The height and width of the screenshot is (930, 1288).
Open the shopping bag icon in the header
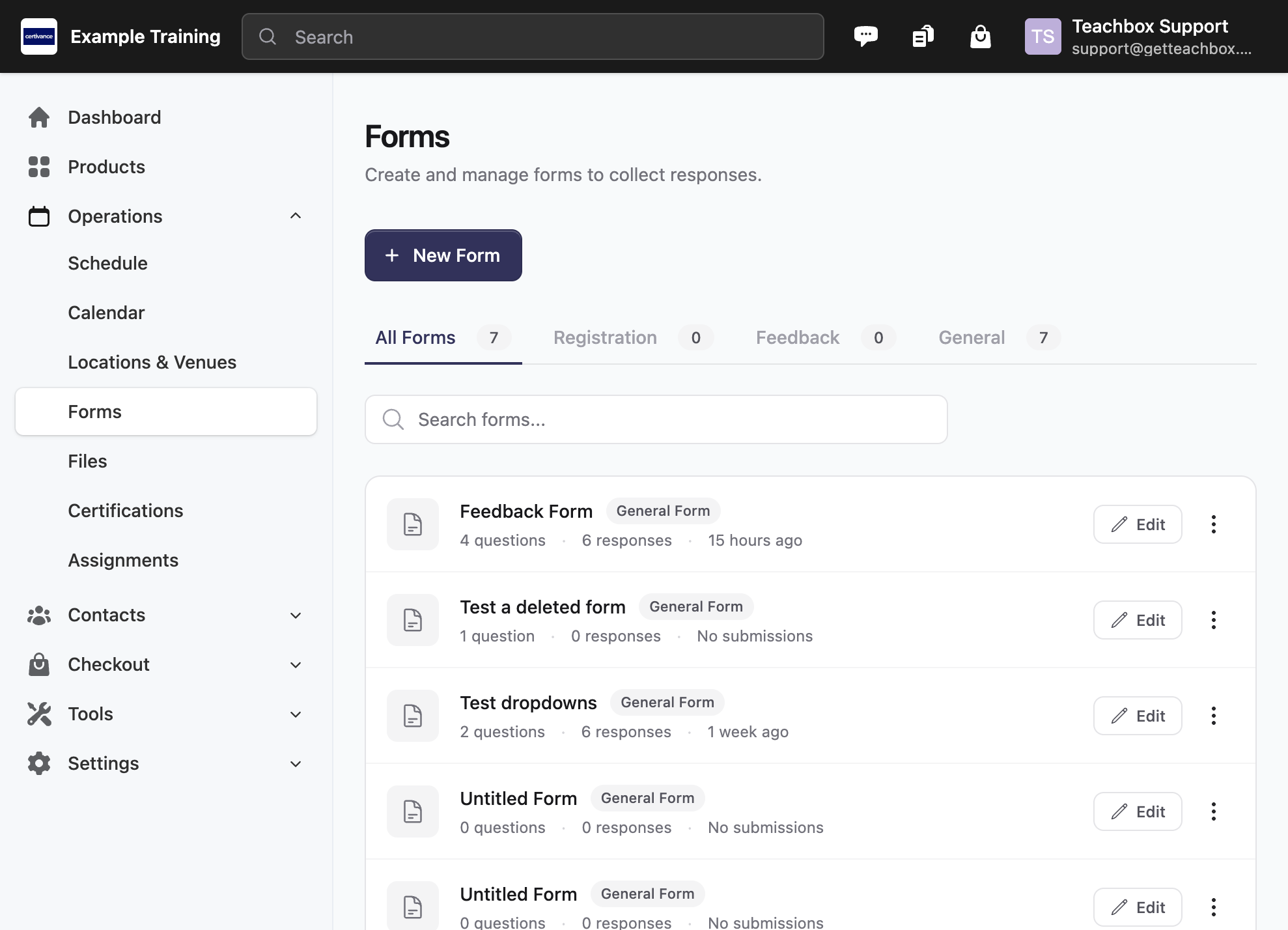click(980, 36)
